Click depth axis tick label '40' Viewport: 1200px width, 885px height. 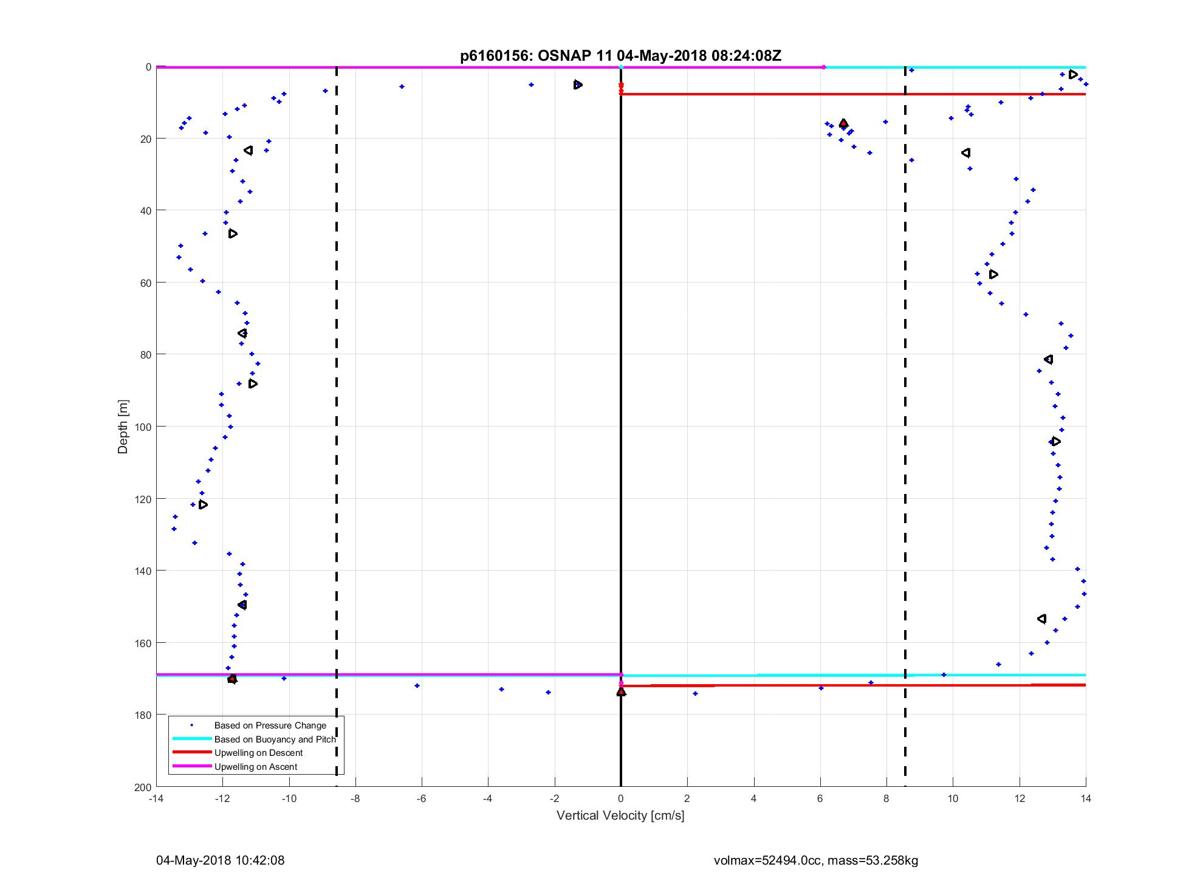pos(145,211)
